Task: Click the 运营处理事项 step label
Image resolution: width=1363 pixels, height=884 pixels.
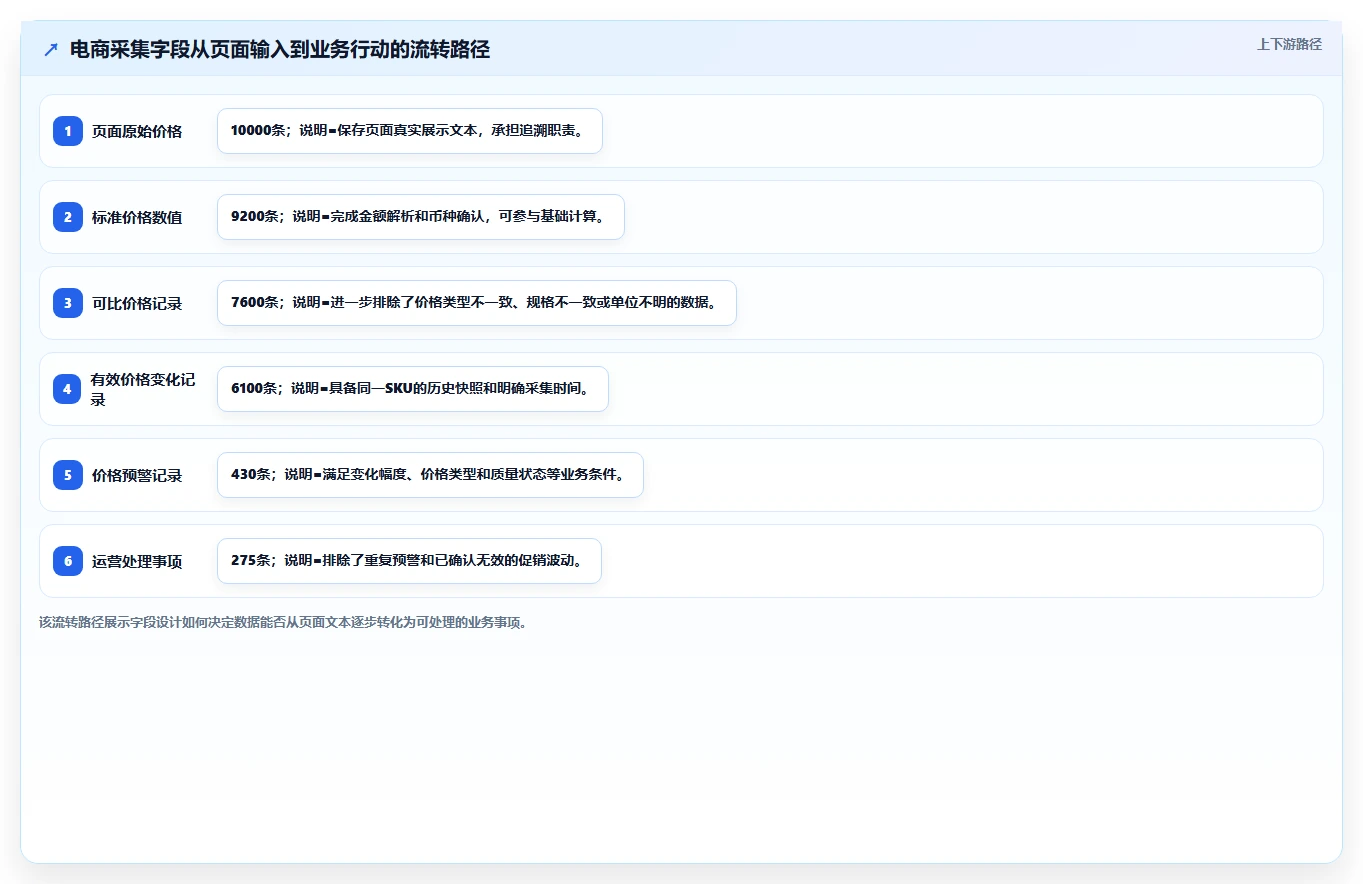Action: pyautogui.click(x=137, y=561)
